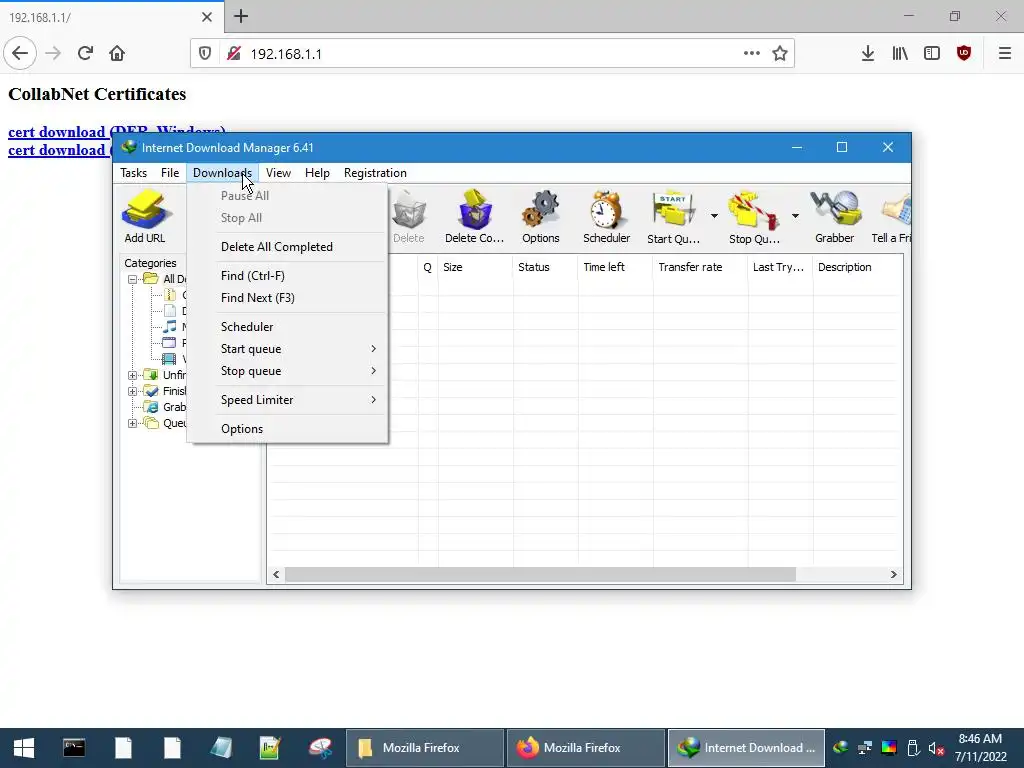Viewport: 1024px width, 768px height.
Task: Open the Scheduler clock icon
Action: tap(607, 217)
